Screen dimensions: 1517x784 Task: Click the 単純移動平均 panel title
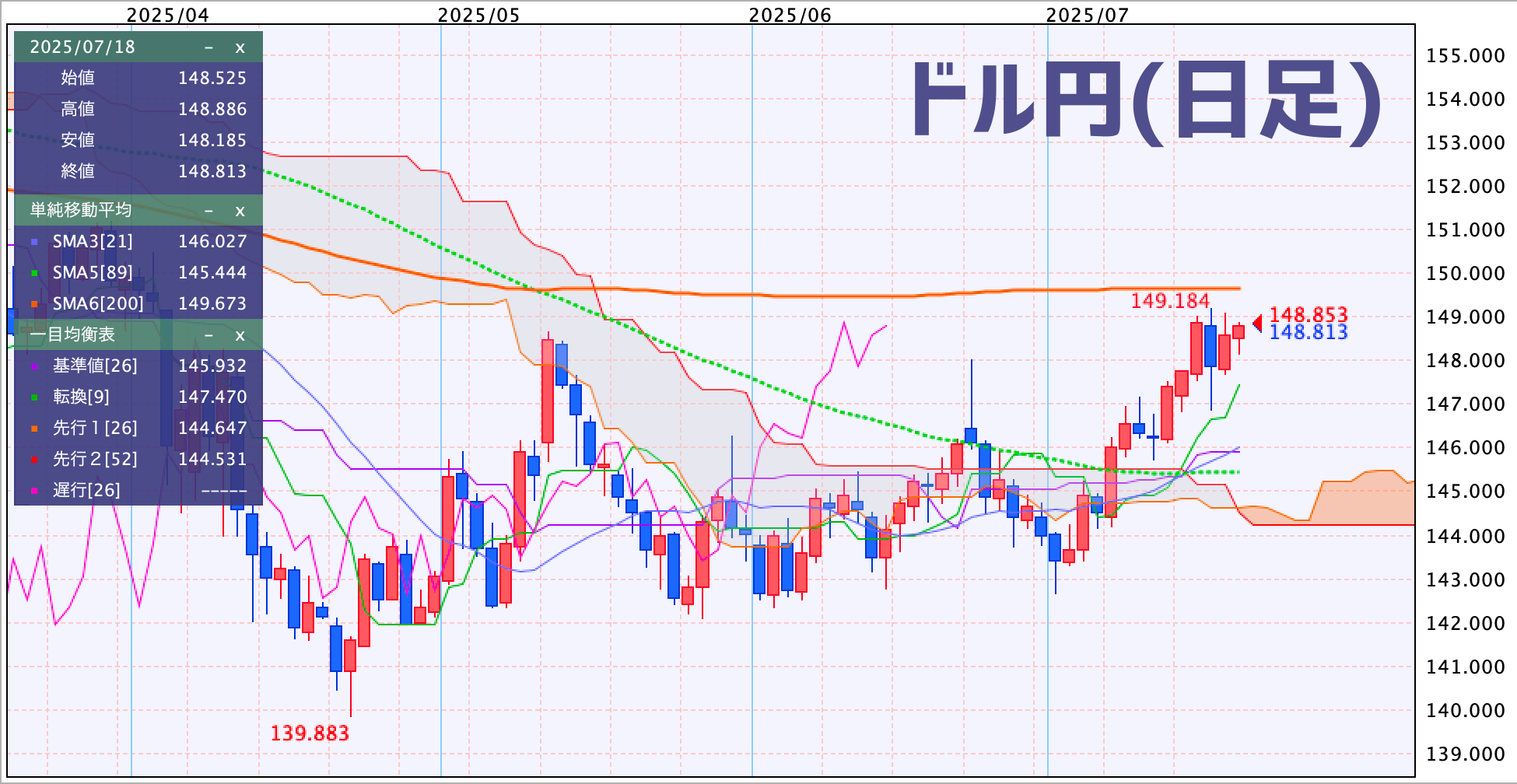pyautogui.click(x=81, y=210)
